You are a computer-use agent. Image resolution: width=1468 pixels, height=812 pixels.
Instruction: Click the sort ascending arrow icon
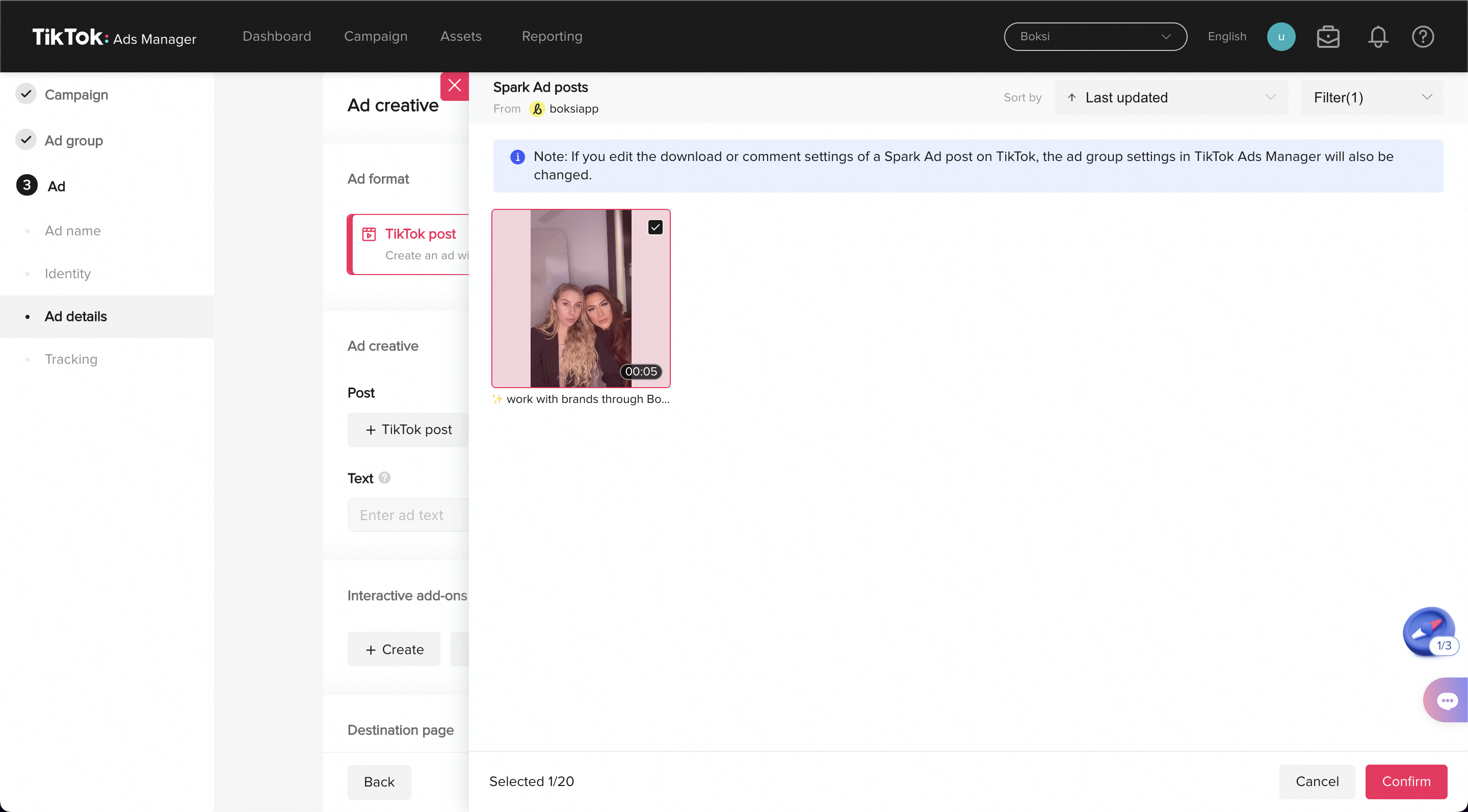[1072, 97]
